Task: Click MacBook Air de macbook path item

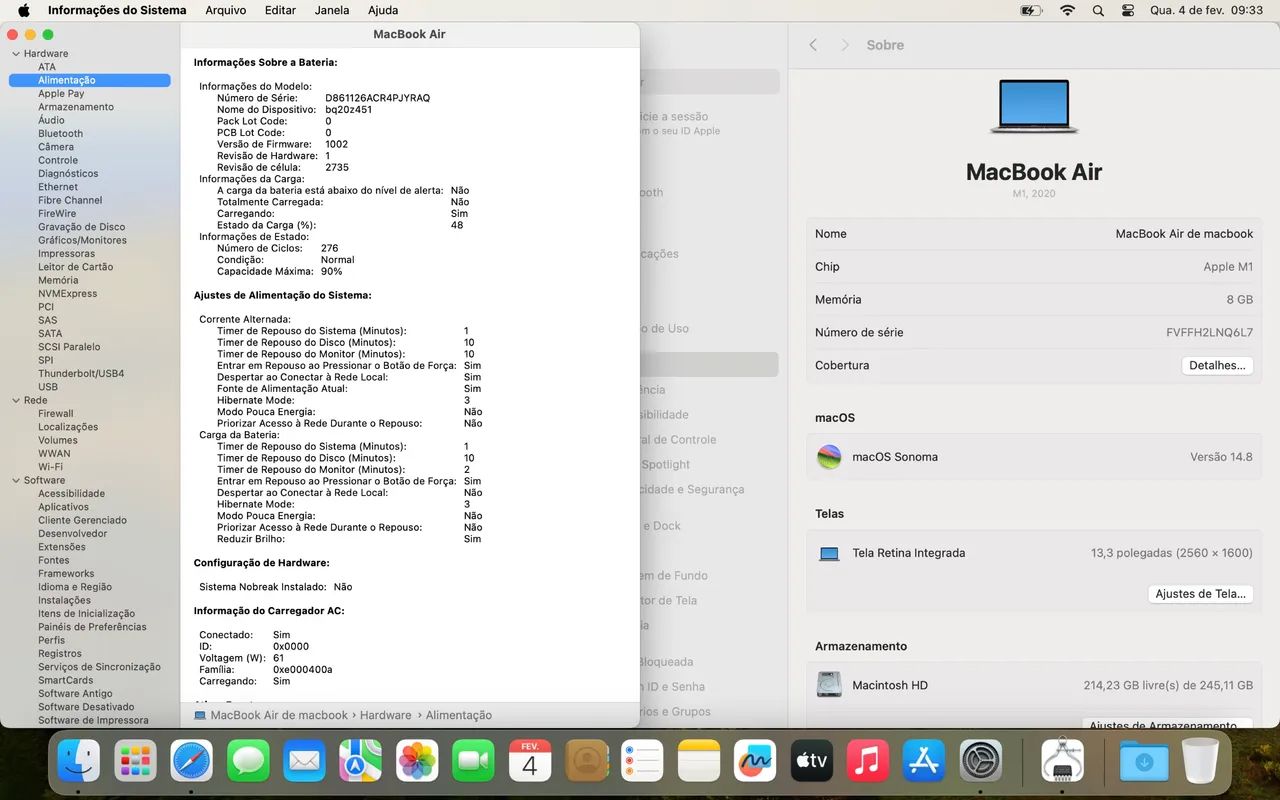Action: point(270,715)
